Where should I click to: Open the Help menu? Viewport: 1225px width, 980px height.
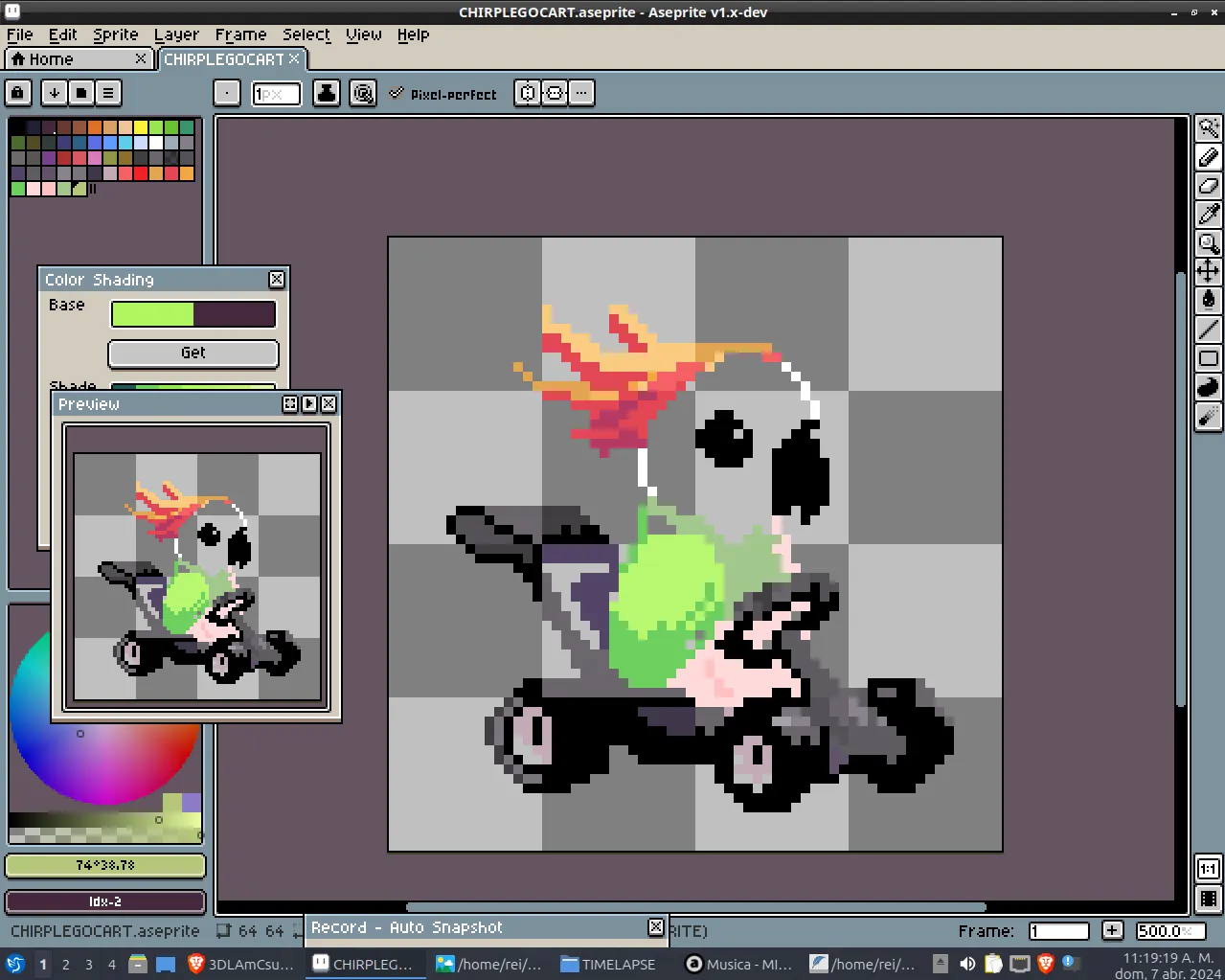(414, 34)
